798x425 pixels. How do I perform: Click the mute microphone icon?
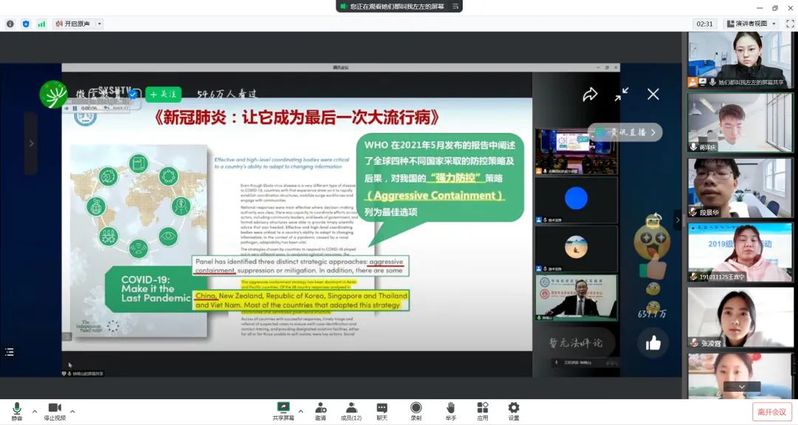(x=17, y=409)
